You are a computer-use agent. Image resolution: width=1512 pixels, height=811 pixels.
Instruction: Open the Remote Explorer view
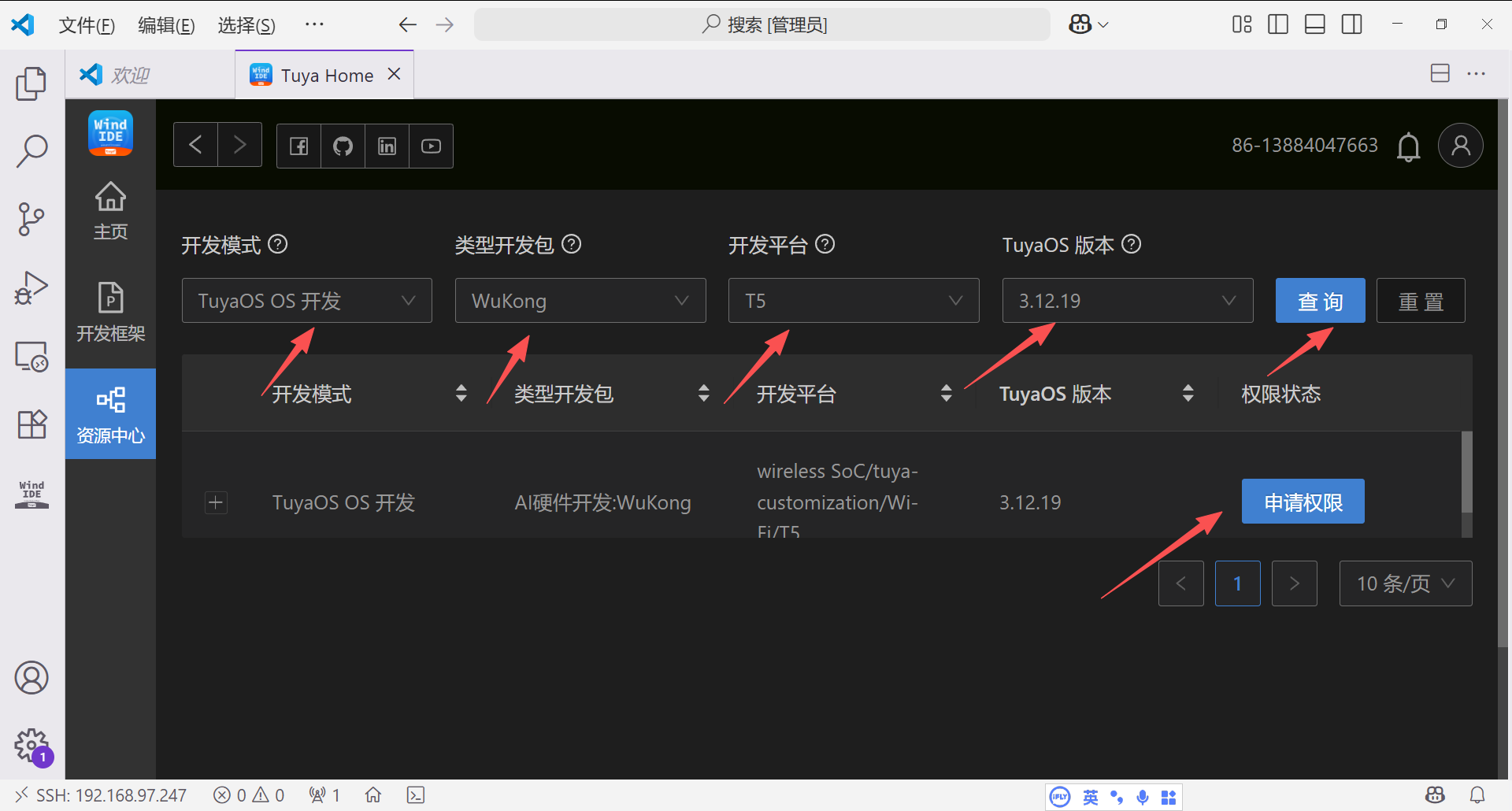(x=31, y=356)
